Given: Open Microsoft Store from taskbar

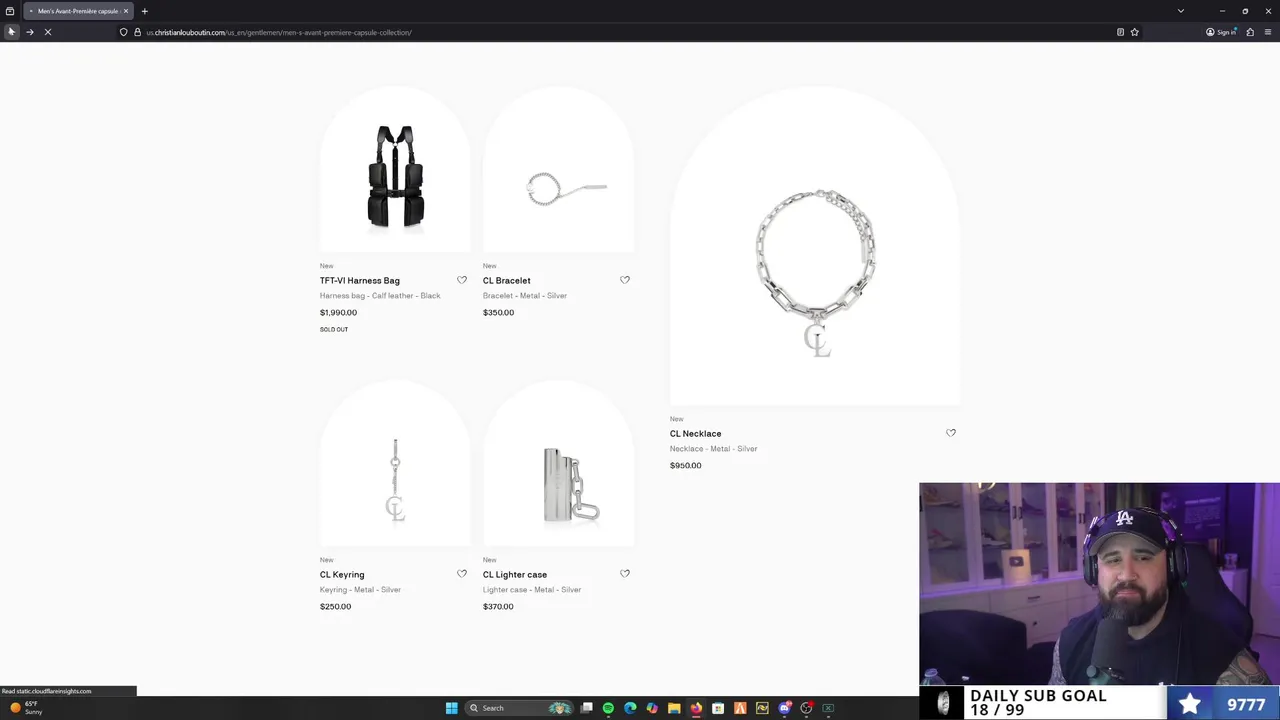Looking at the screenshot, I should [x=718, y=708].
